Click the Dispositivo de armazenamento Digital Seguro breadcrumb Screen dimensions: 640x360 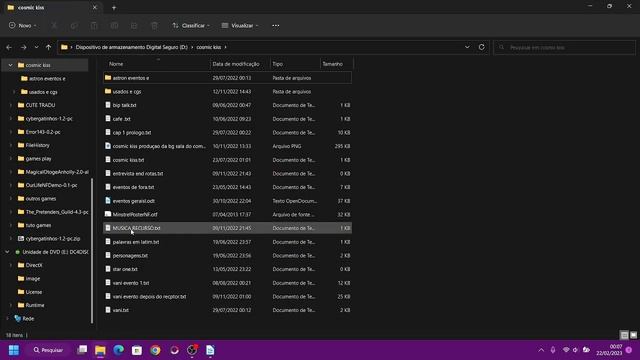(131, 47)
